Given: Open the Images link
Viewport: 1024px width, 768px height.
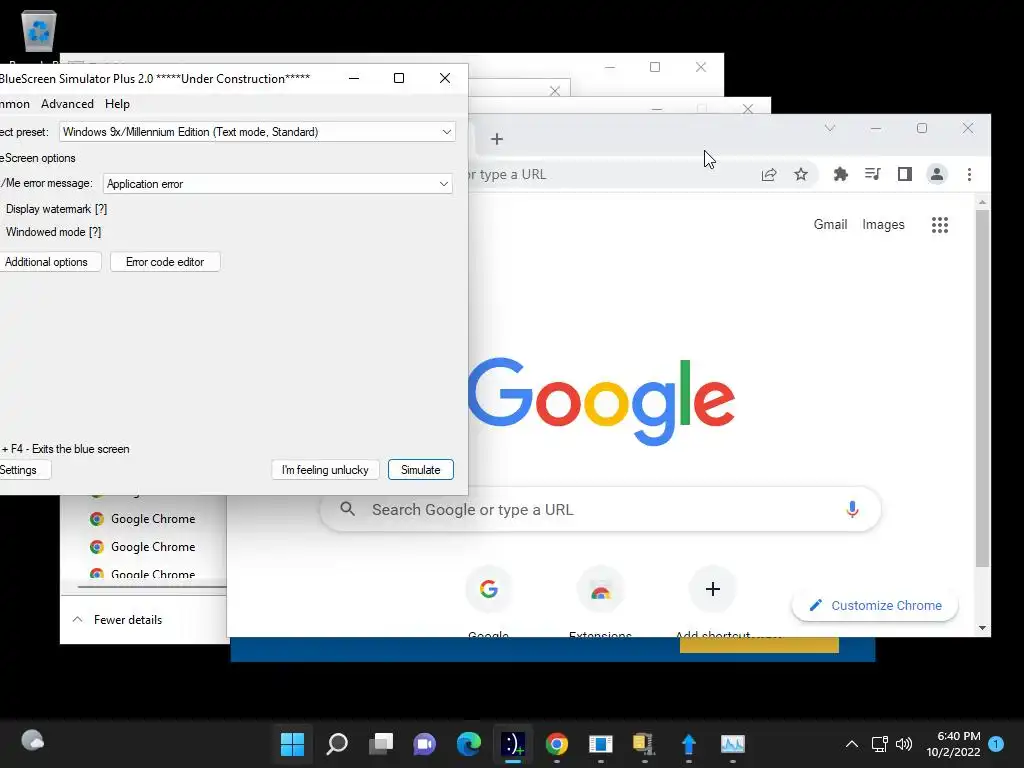Looking at the screenshot, I should coord(883,225).
